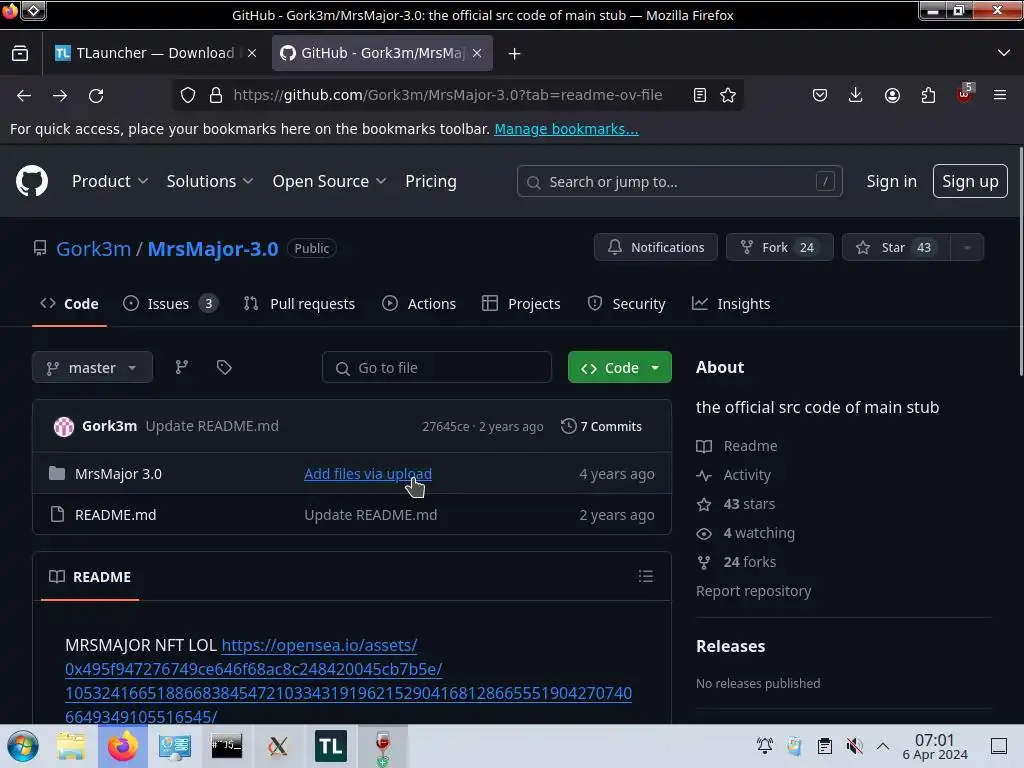Click the page vertical scrollbar
This screenshot has width=1024, height=768.
[1021, 261]
